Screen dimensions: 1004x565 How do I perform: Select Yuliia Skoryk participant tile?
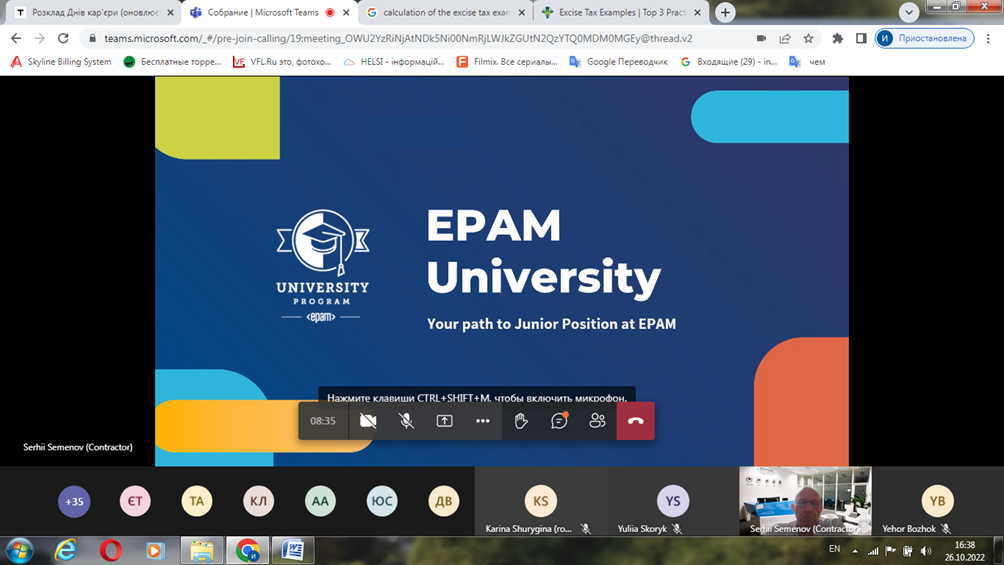tap(673, 501)
